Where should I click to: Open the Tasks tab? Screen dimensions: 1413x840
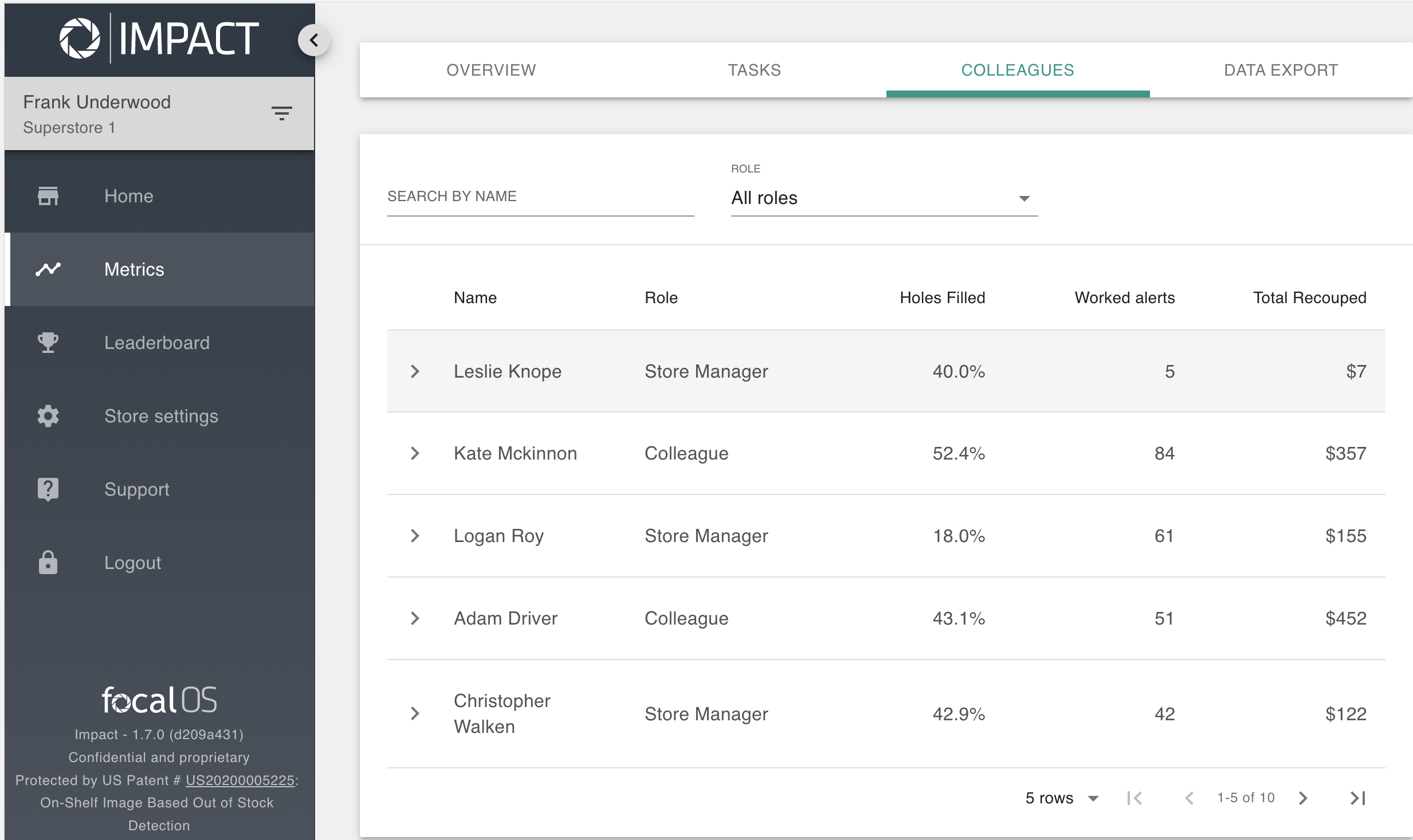[x=753, y=69]
